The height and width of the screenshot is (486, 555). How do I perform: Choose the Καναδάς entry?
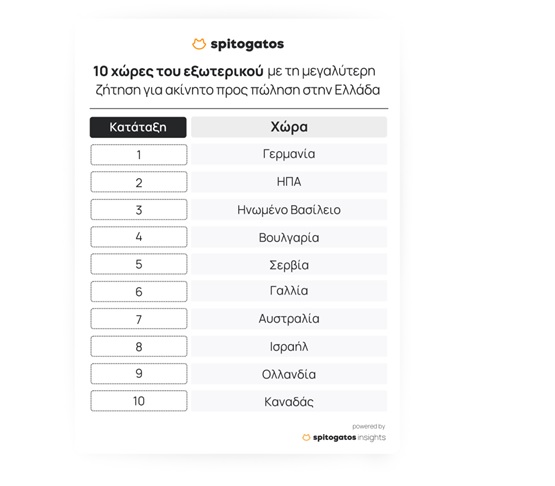click(289, 401)
